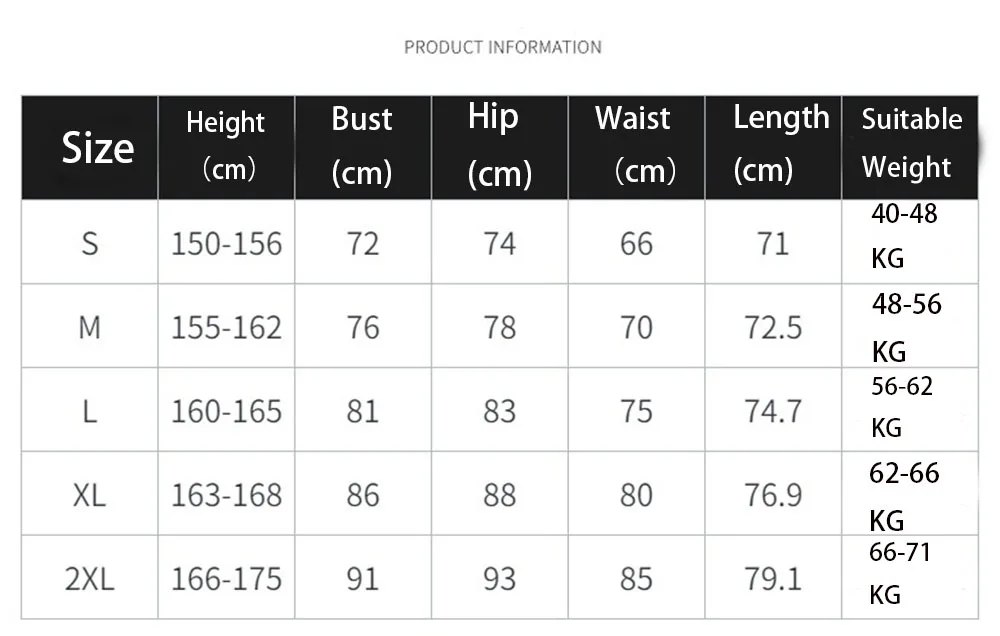
Task: Click the Hip (cm) column header
Action: pyautogui.click(x=499, y=146)
